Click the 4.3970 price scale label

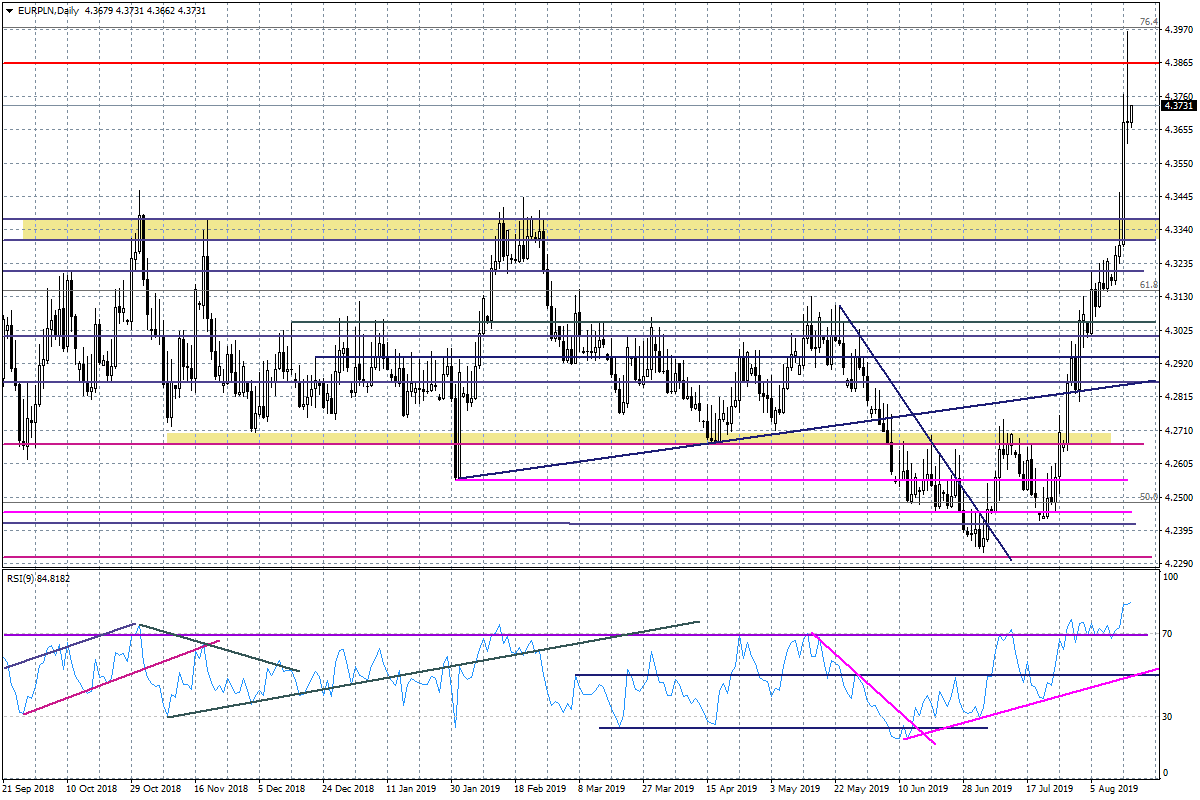point(1178,30)
